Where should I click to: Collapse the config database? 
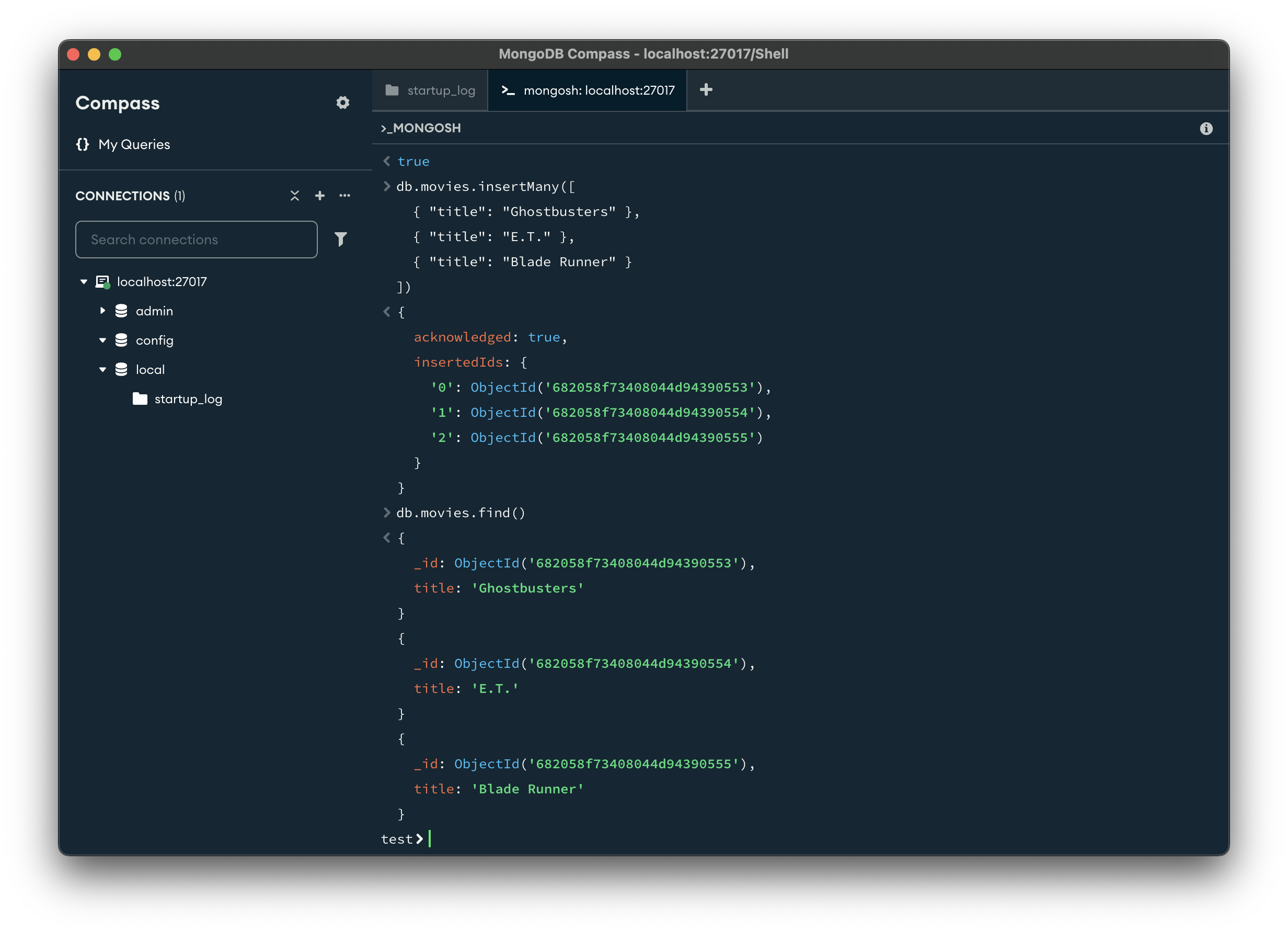tap(103, 340)
